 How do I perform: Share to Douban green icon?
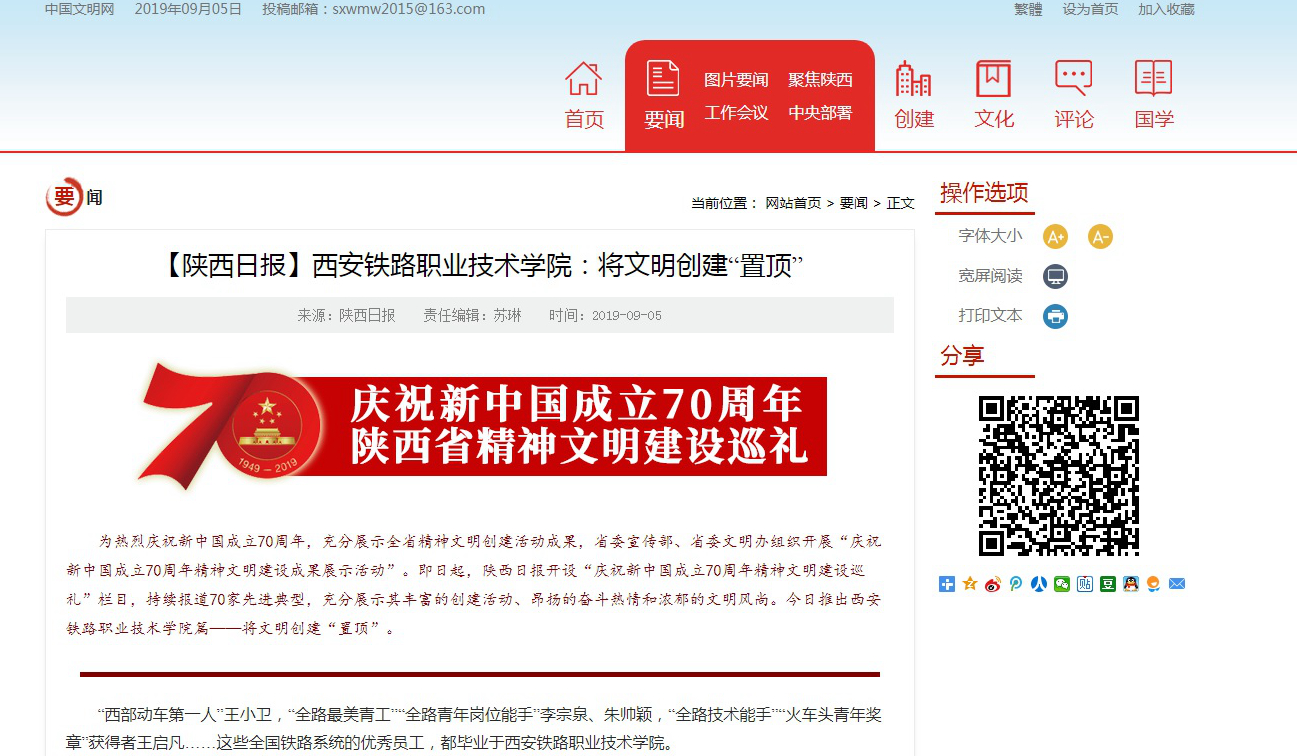tap(1108, 584)
